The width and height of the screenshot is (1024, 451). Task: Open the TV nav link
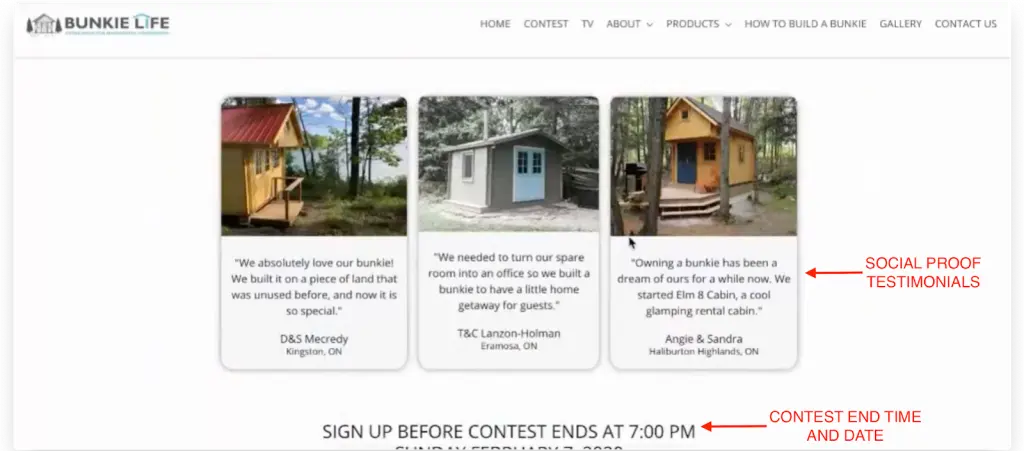coord(587,24)
